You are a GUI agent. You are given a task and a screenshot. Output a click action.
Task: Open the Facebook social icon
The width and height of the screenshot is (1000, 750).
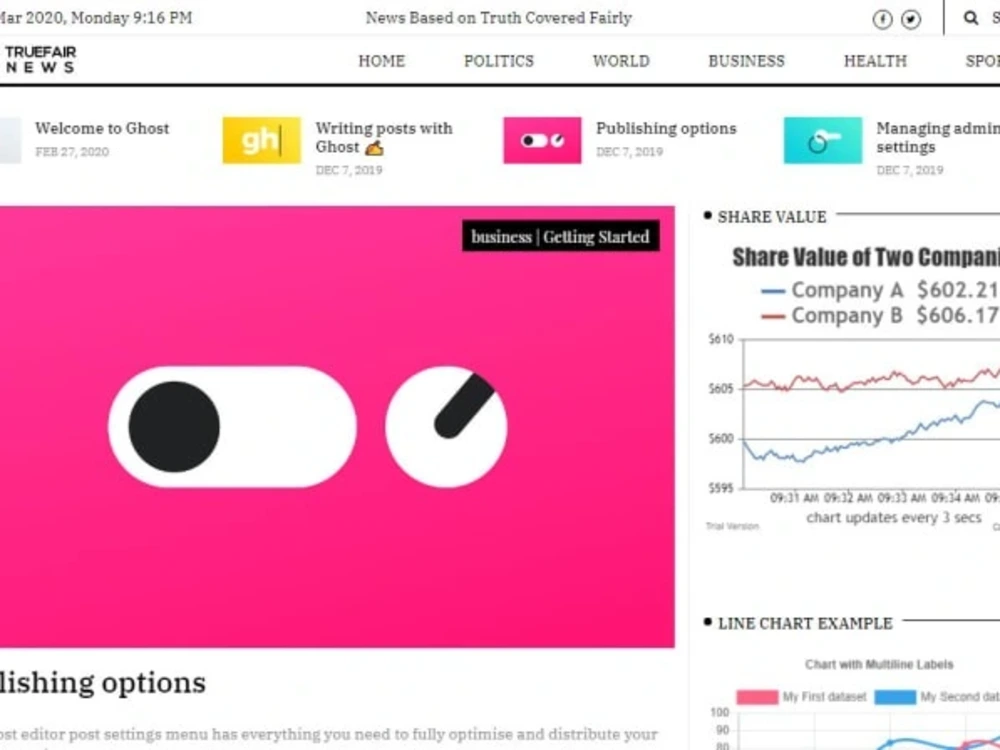click(x=882, y=20)
